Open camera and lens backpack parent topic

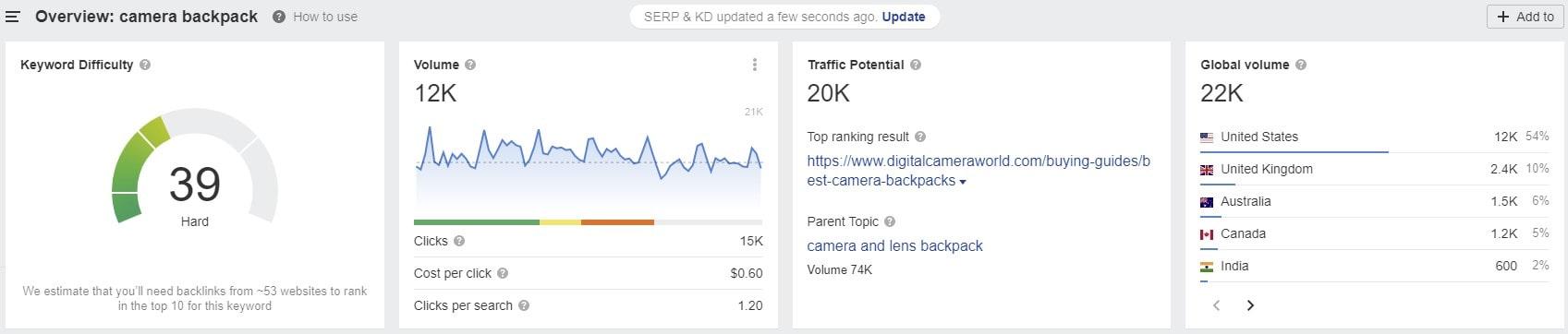coord(894,245)
